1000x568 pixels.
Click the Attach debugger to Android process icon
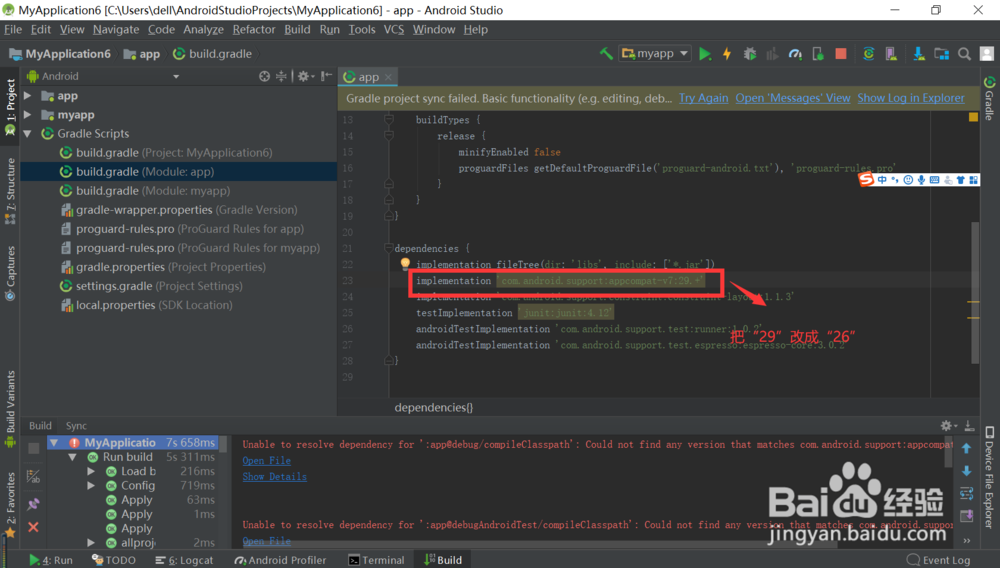(818, 54)
